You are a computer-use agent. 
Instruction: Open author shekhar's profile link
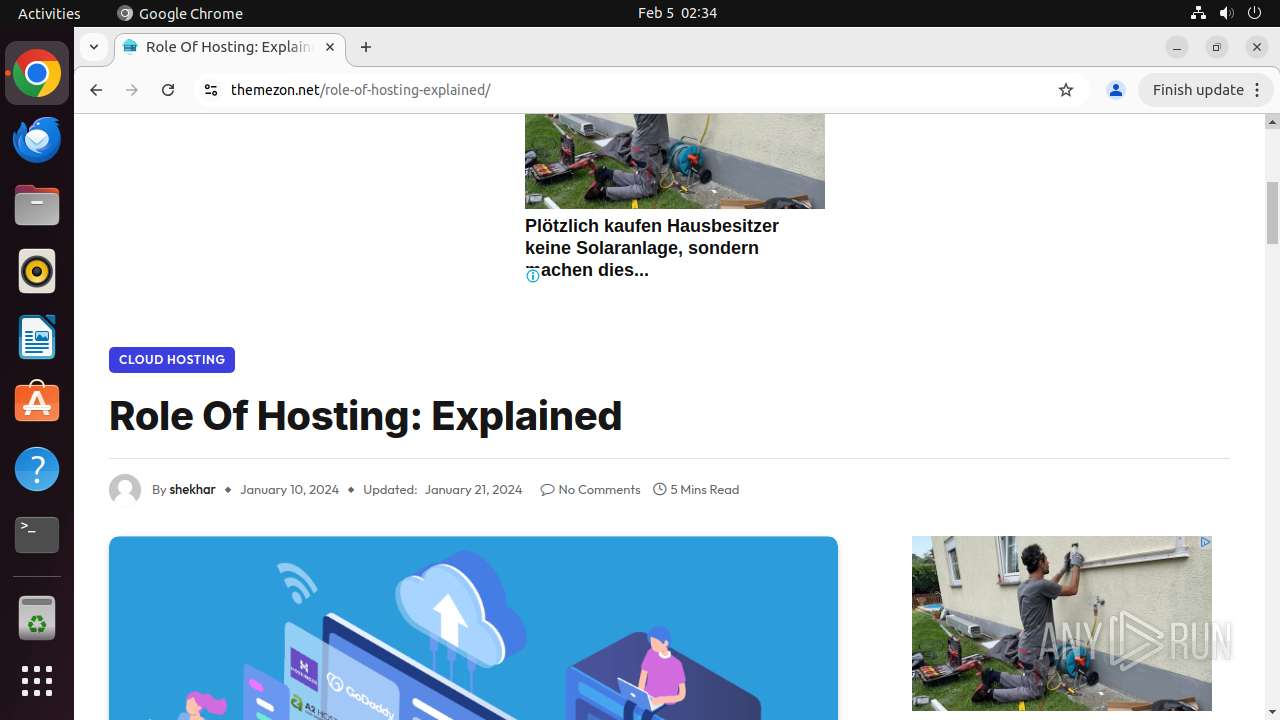point(192,490)
